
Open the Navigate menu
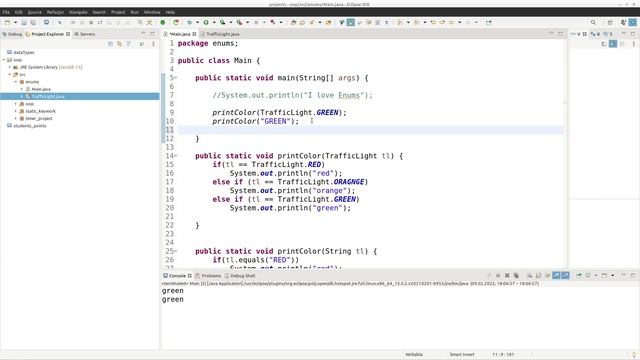pyautogui.click(x=78, y=12)
